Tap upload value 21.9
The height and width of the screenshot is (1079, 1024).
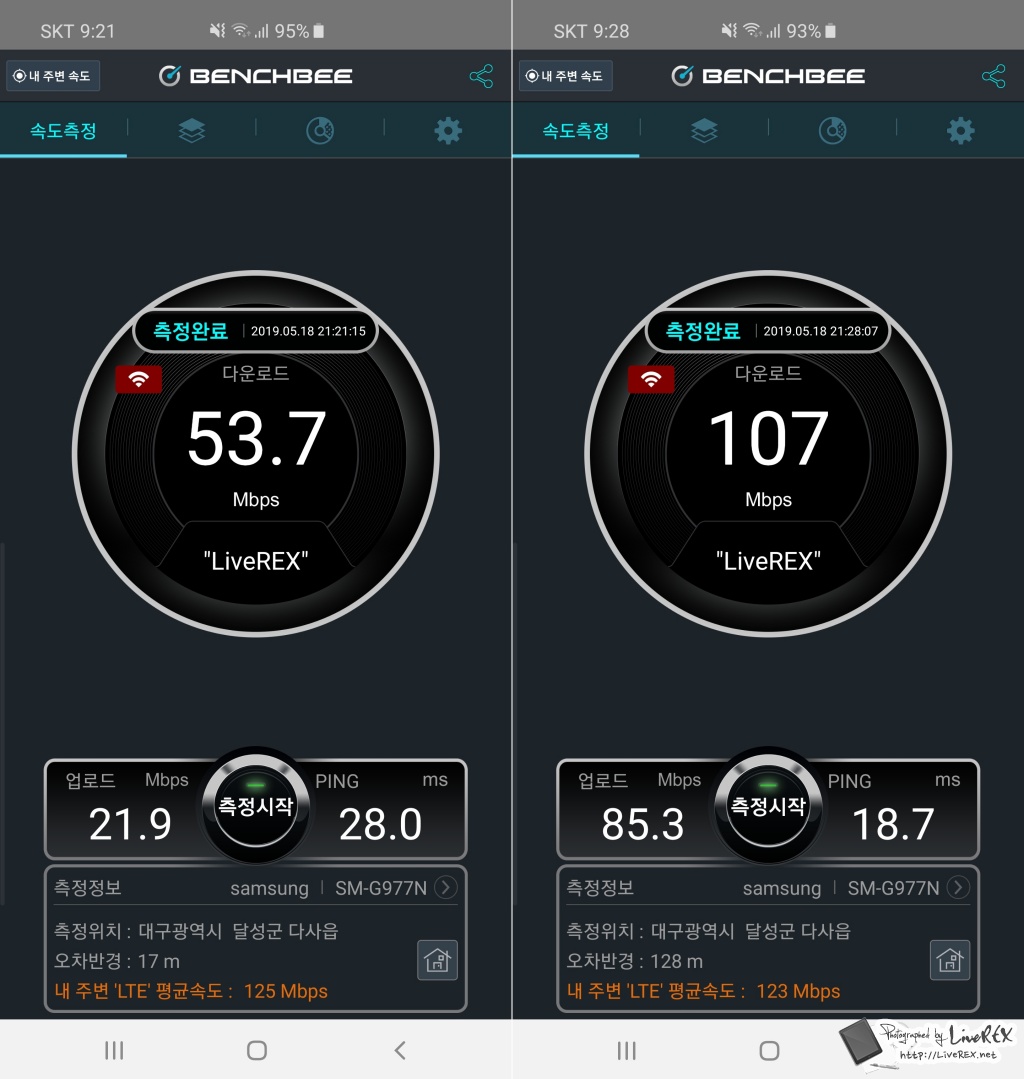[x=130, y=824]
